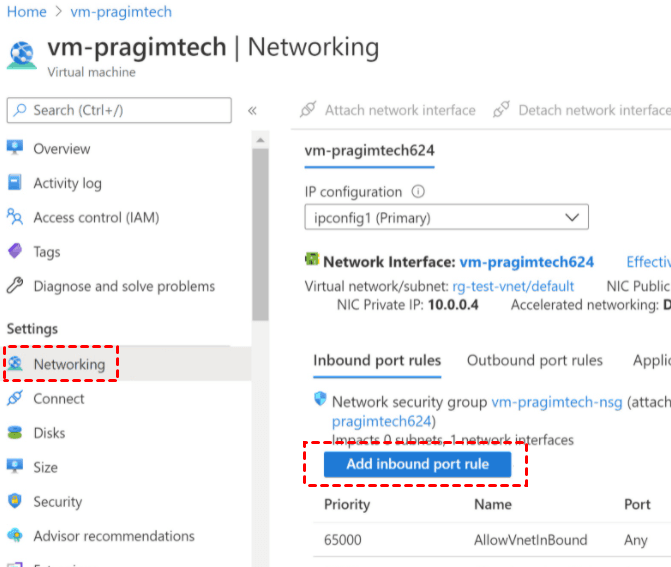Click the Search (Ctrl+/) field
This screenshot has width=671, height=567.
(119, 110)
